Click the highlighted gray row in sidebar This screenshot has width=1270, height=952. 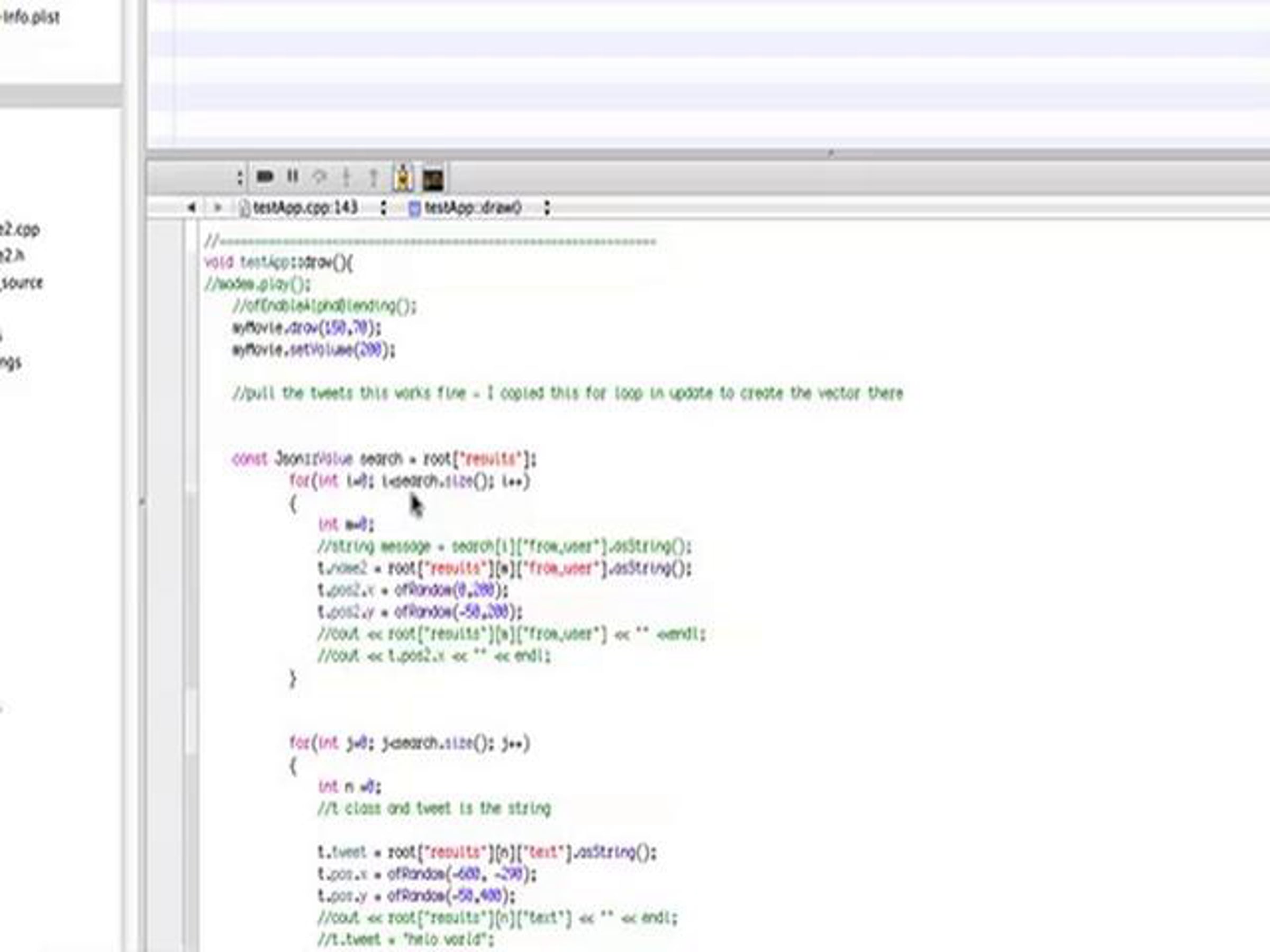coord(60,95)
